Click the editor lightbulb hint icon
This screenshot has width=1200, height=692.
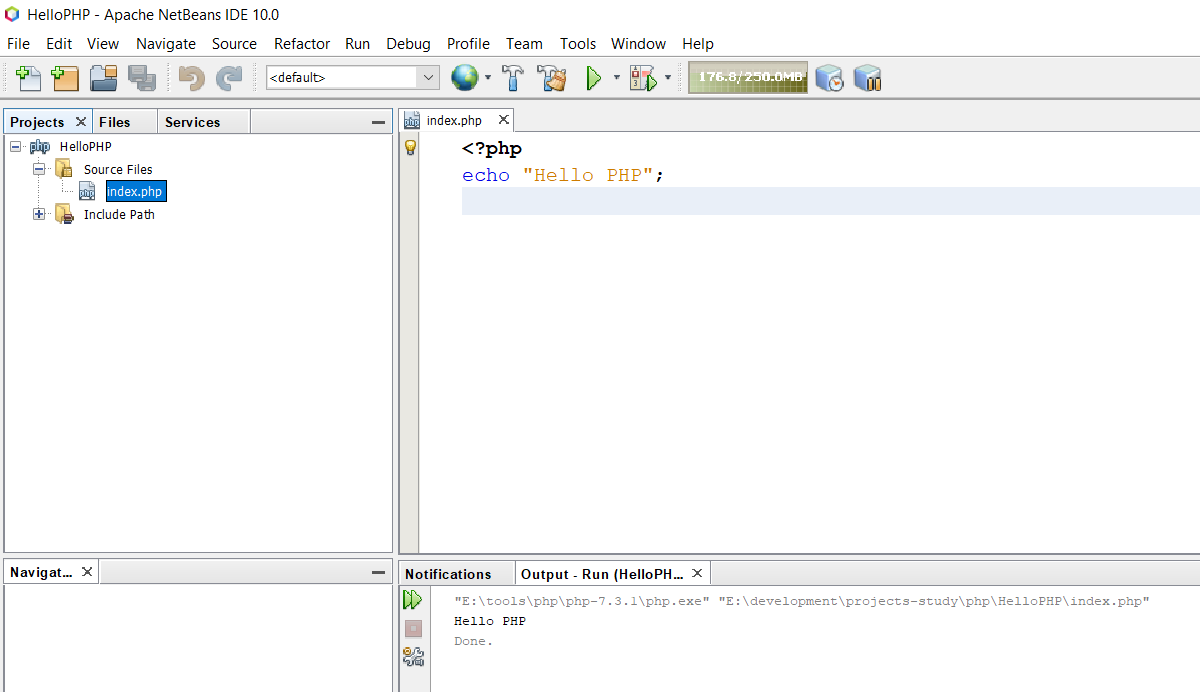[409, 148]
